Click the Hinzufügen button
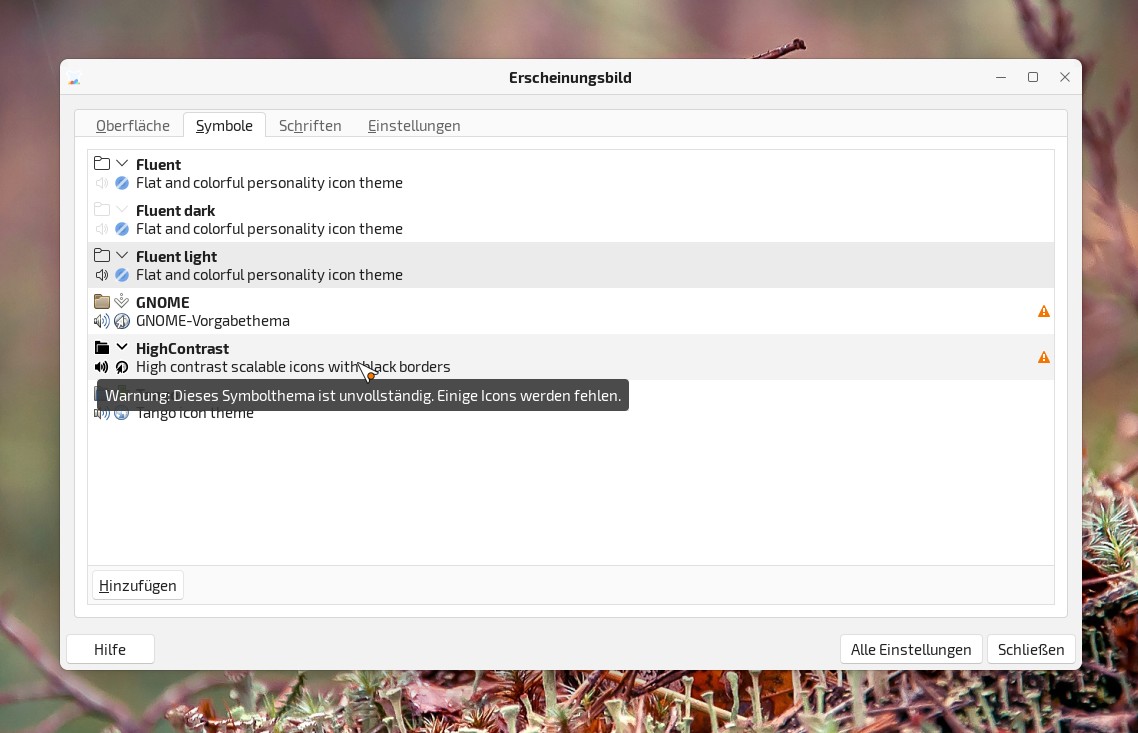This screenshot has height=733, width=1138. (138, 586)
